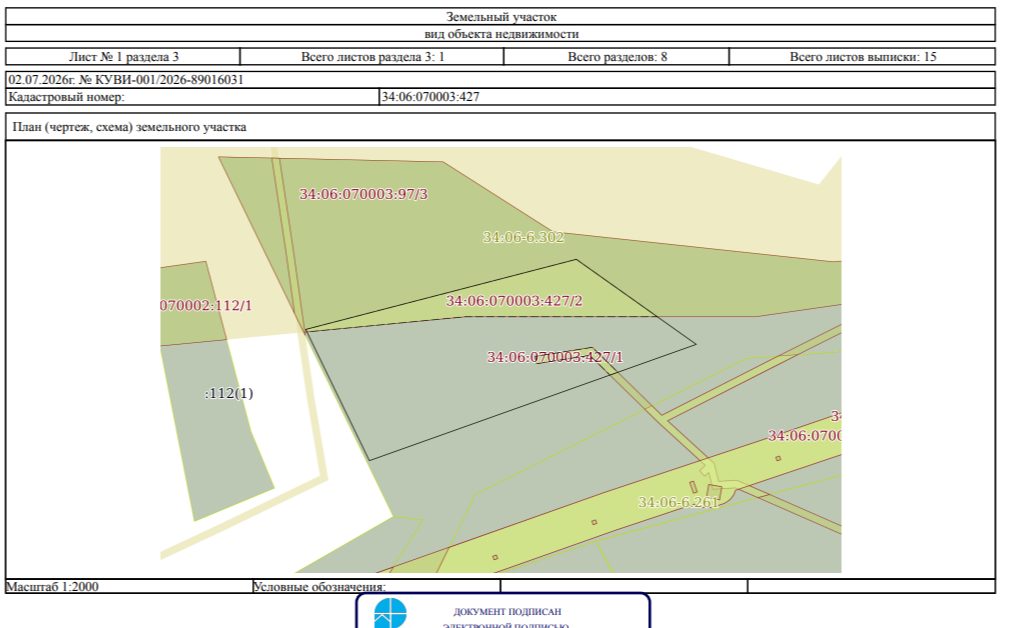Click the Всего разделов: 8 cell
The height and width of the screenshot is (628, 1019).
click(617, 57)
